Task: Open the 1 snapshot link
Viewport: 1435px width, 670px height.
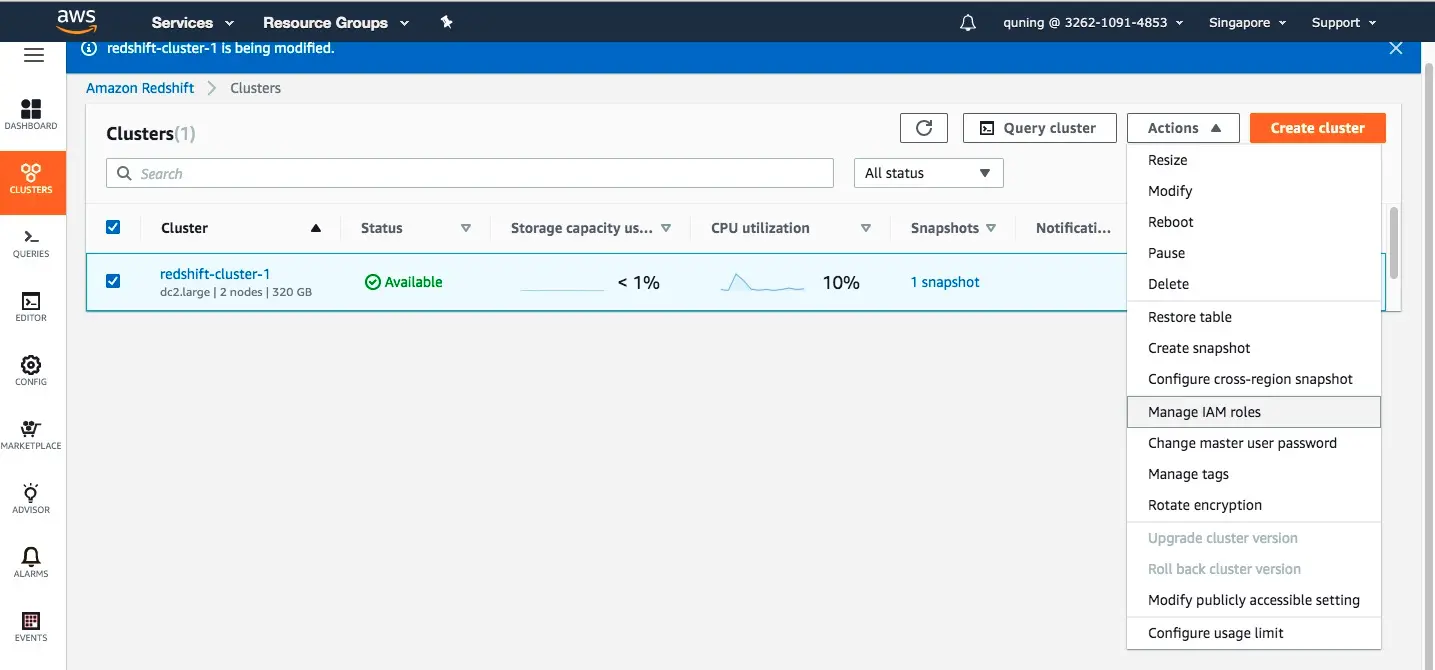Action: tap(945, 282)
